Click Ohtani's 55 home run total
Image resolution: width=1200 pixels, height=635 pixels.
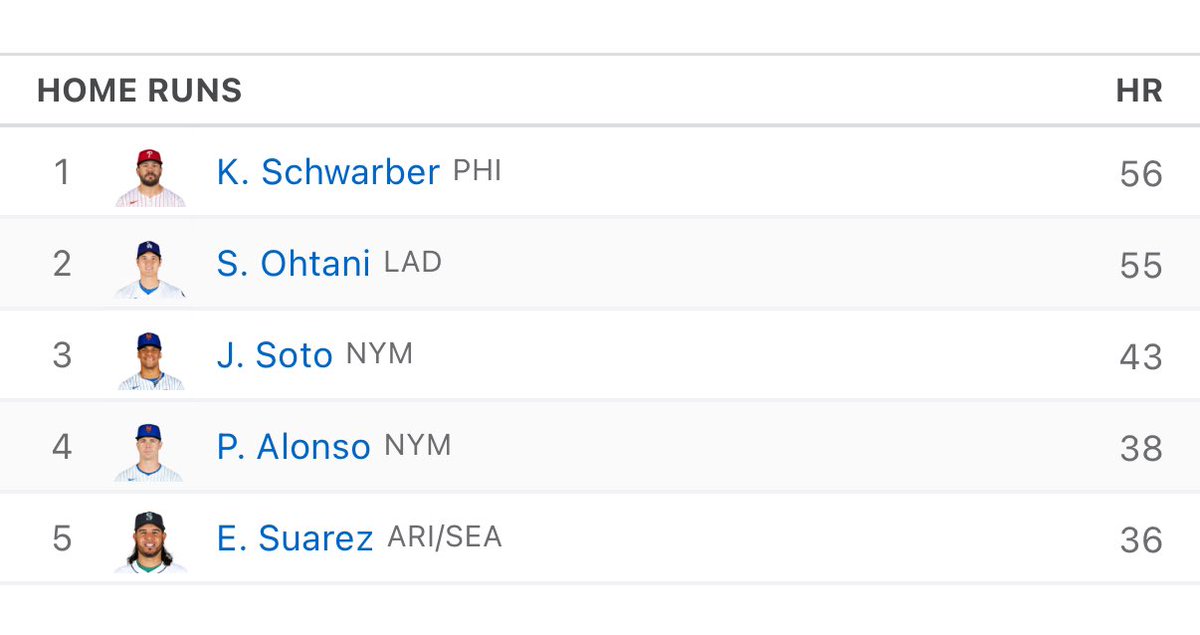(x=1141, y=266)
